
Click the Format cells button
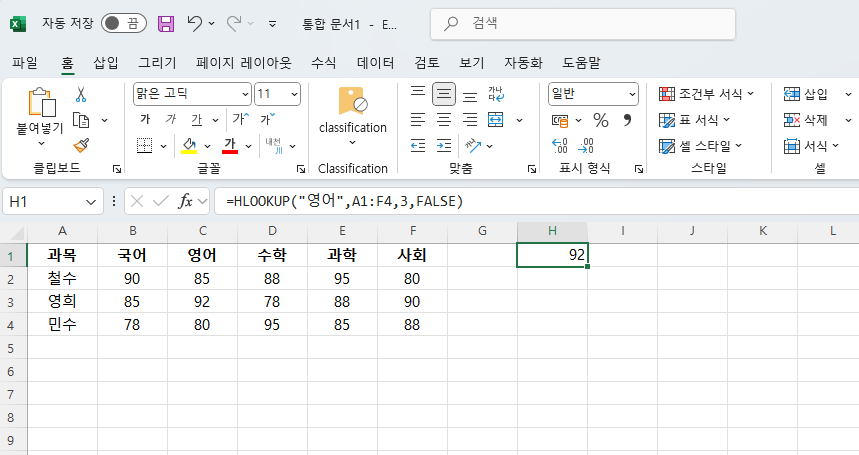tap(811, 146)
